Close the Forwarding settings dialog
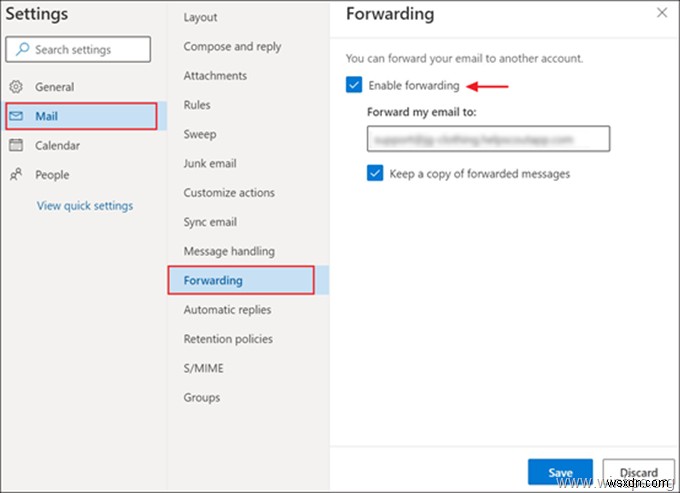Screen dimensions: 680x493 [x=660, y=13]
